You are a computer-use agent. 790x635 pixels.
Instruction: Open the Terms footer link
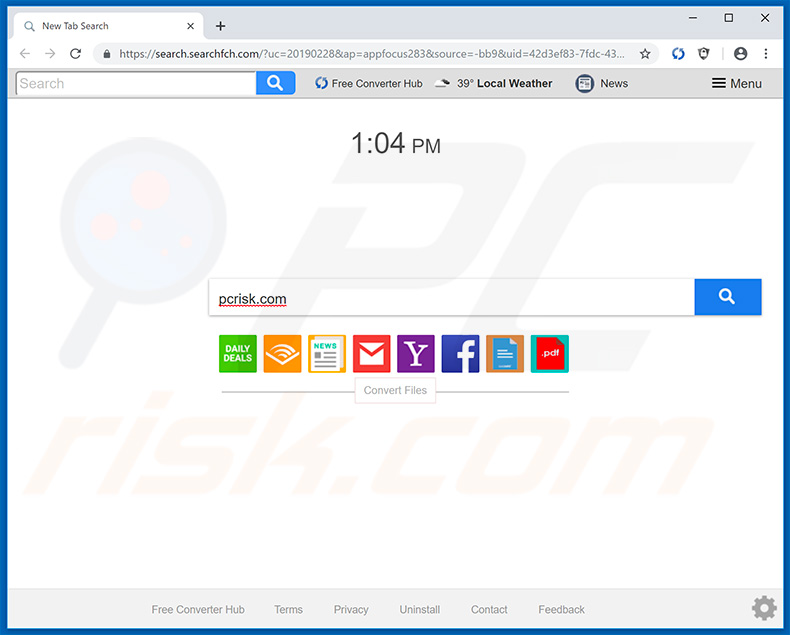point(288,609)
